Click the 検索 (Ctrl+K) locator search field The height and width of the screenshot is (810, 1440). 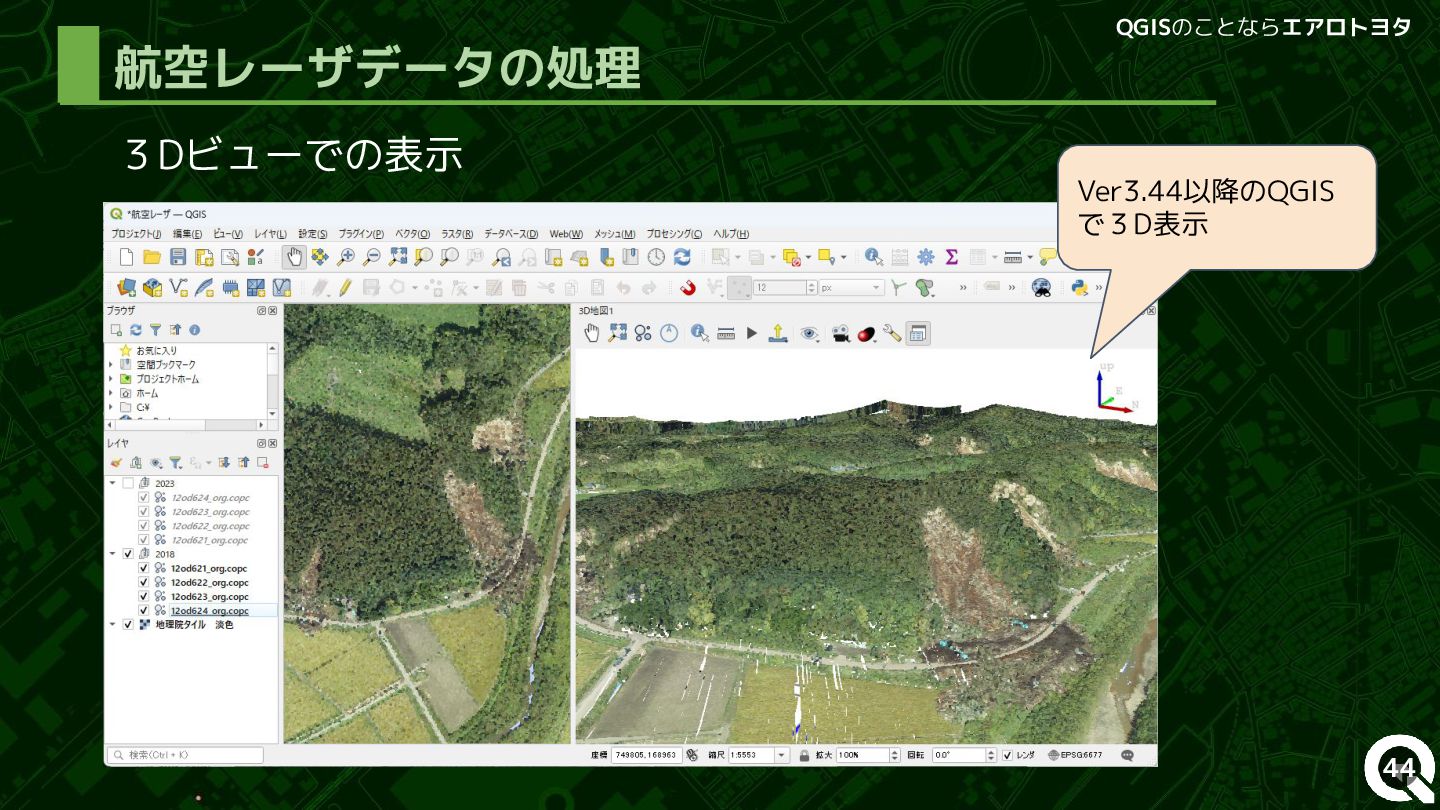coord(185,755)
